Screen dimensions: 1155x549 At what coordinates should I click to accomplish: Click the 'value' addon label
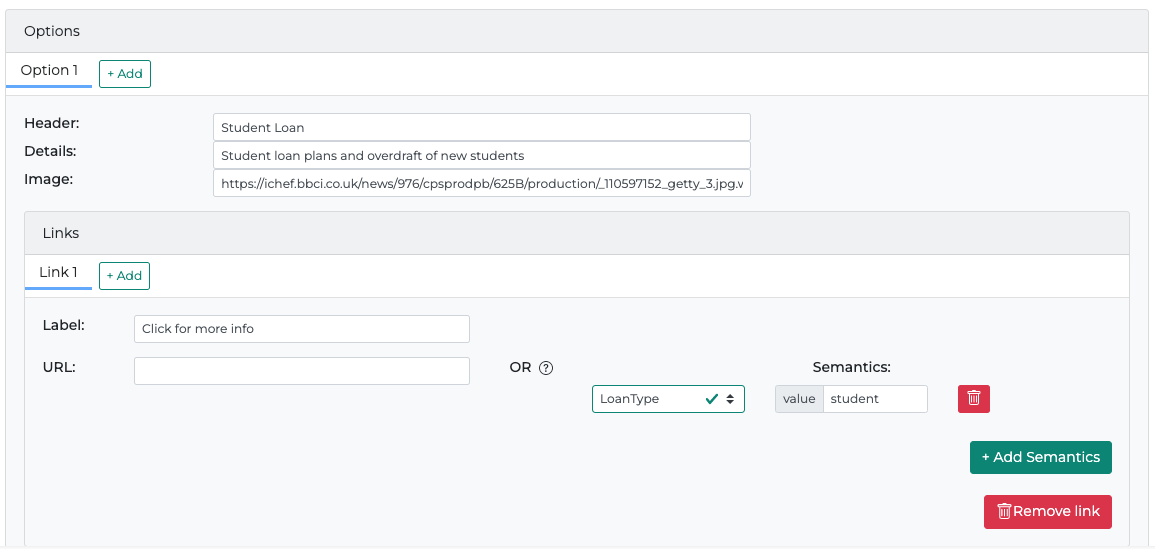799,399
